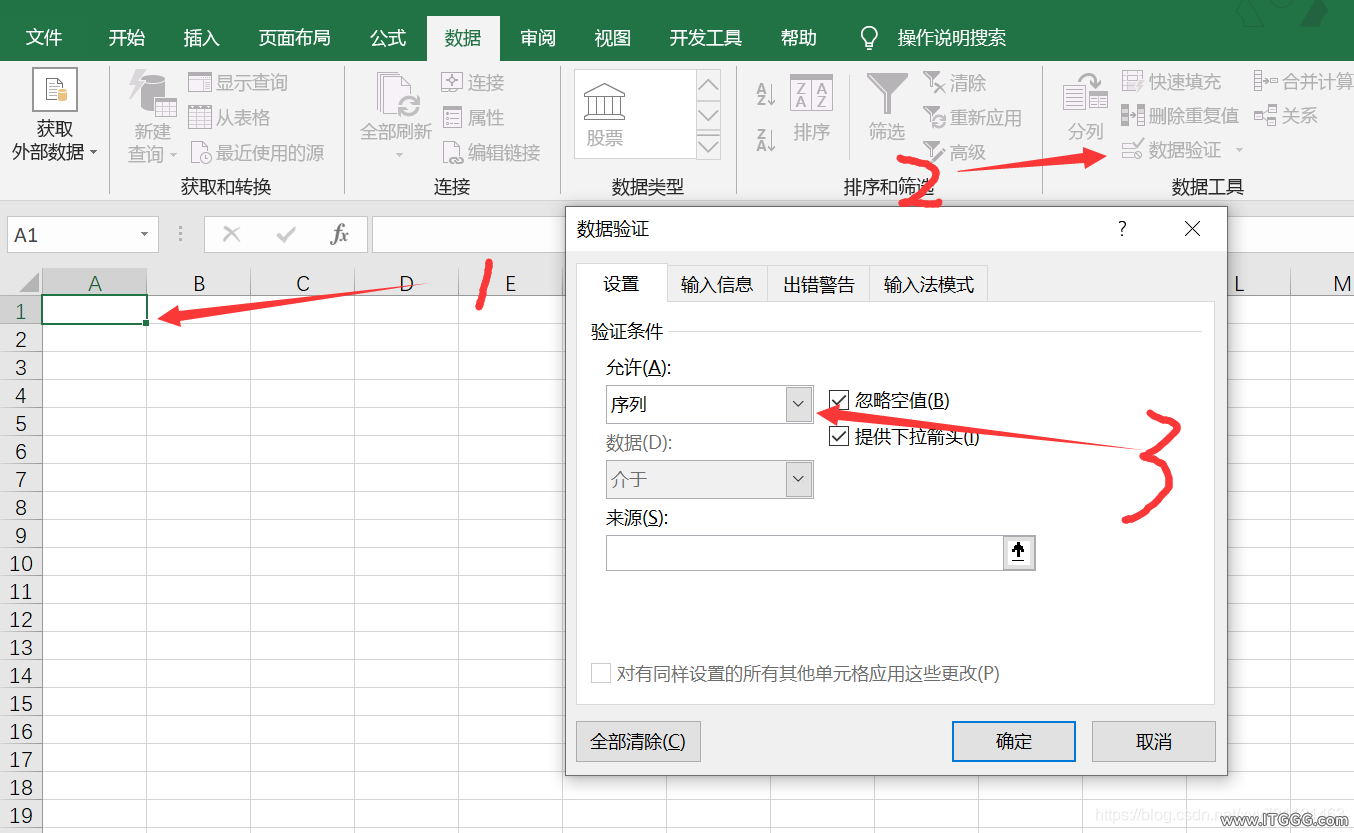Click the 全部清除 button
Viewport: 1354px width, 833px height.
pyautogui.click(x=638, y=742)
